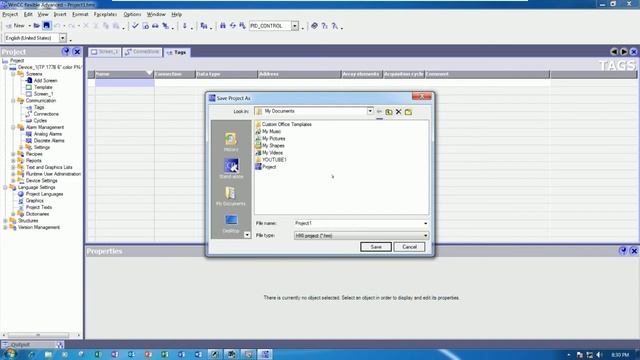The width and height of the screenshot is (640, 360).
Task: Select Add Screen in the project tree
Action: tap(41, 80)
